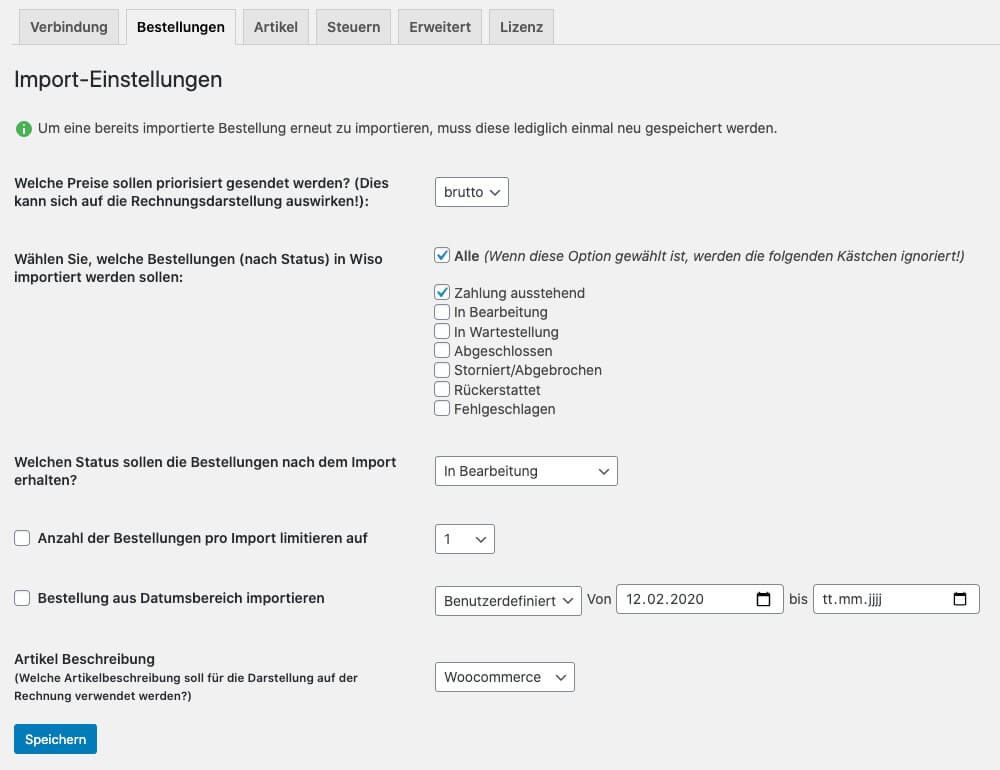Expand the post-import status dropdown
Viewport: 1000px width, 770px height.
click(526, 471)
